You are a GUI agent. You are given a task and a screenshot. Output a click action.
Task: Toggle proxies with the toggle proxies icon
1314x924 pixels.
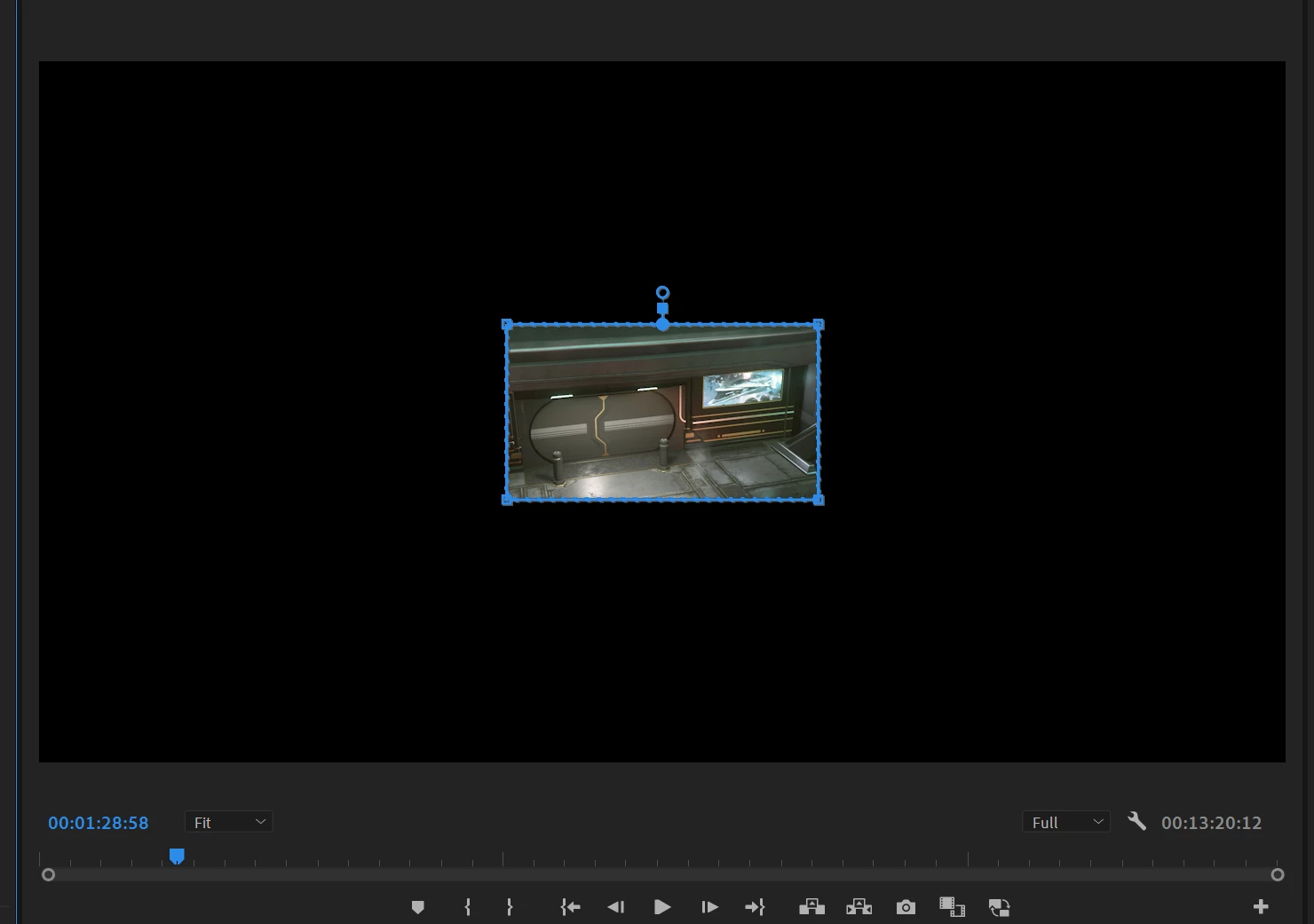pos(999,907)
